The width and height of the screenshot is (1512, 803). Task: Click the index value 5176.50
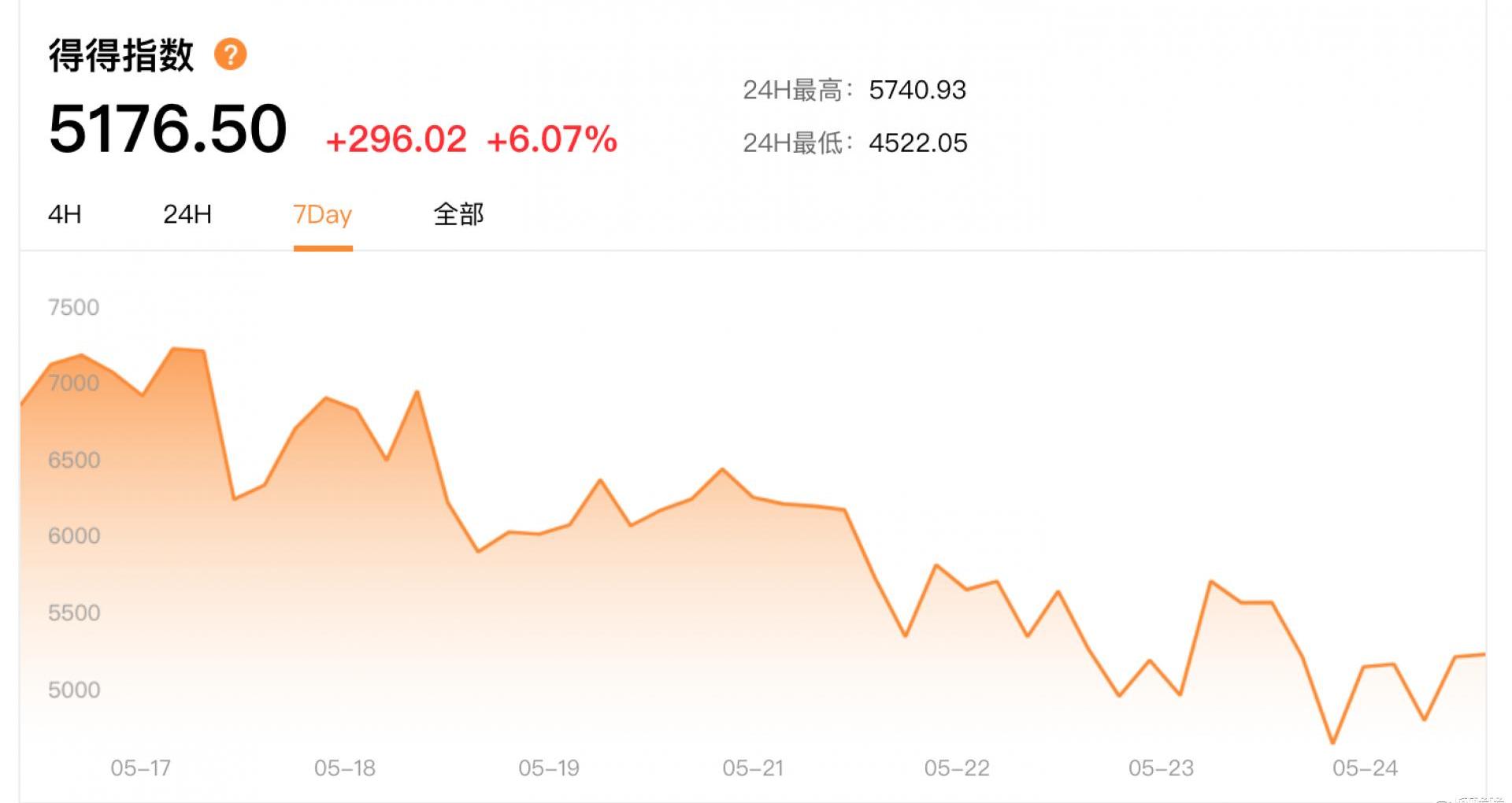coord(168,128)
